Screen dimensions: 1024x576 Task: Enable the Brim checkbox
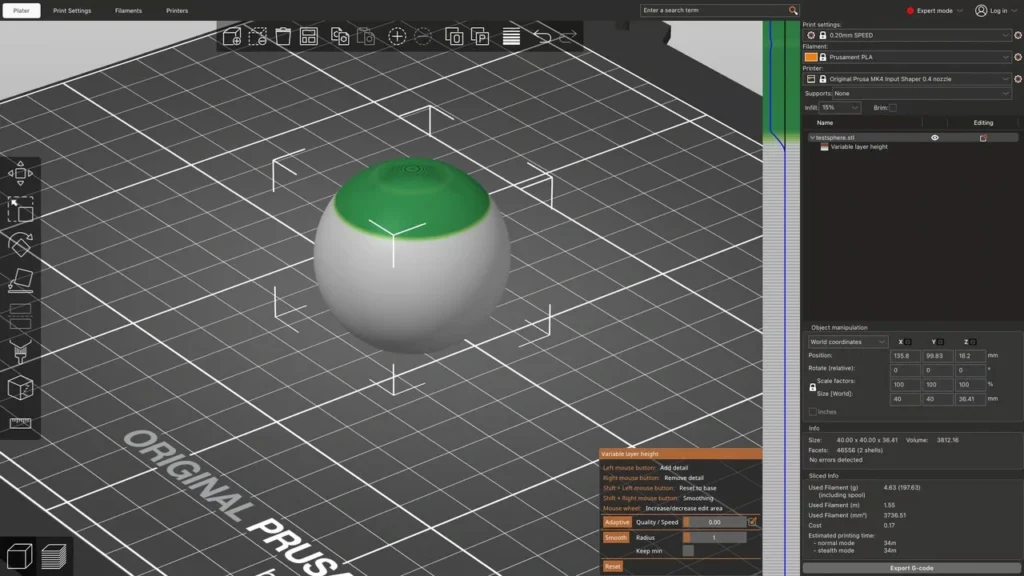click(x=893, y=108)
